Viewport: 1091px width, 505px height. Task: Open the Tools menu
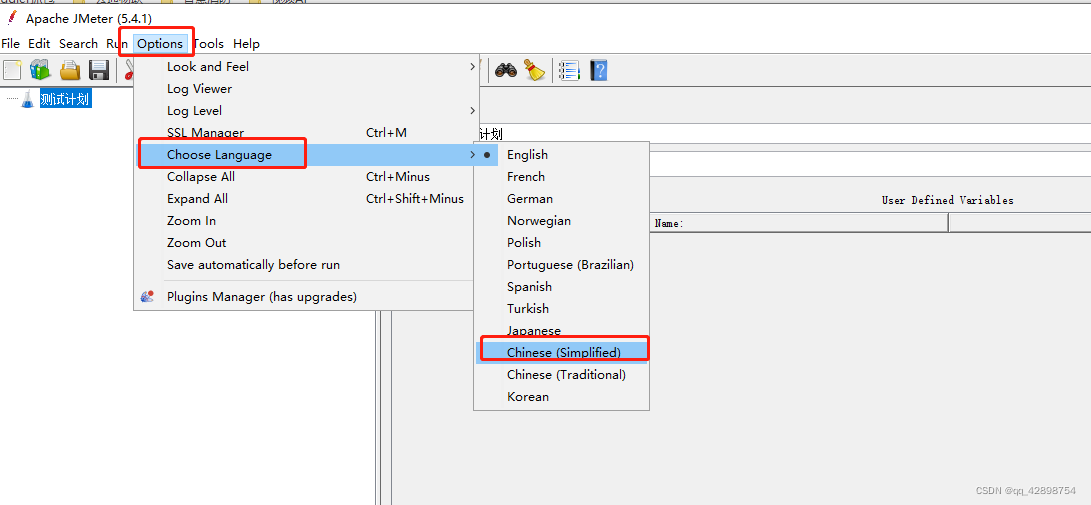click(208, 44)
